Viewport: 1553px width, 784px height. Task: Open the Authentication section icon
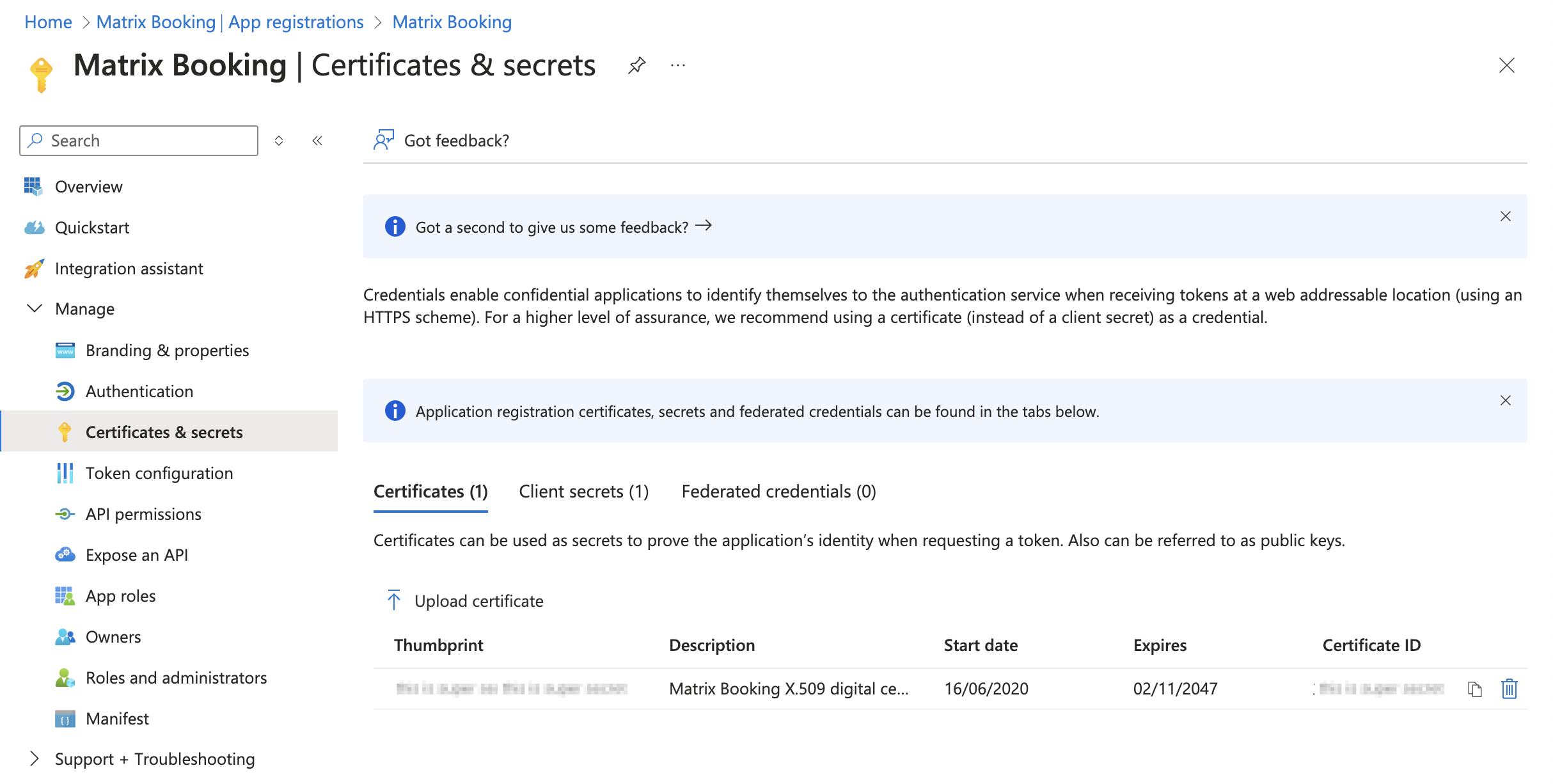coord(67,391)
